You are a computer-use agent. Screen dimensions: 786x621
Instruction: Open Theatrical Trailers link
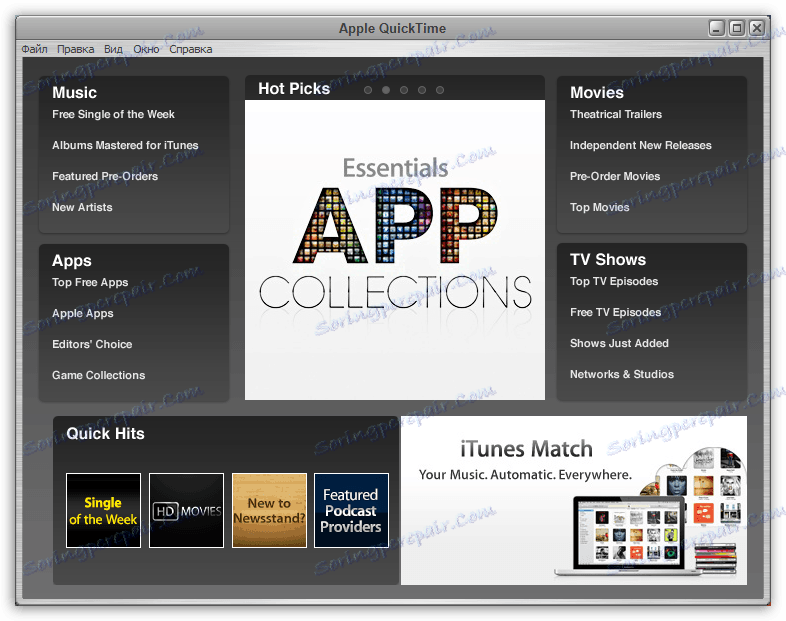coord(616,114)
